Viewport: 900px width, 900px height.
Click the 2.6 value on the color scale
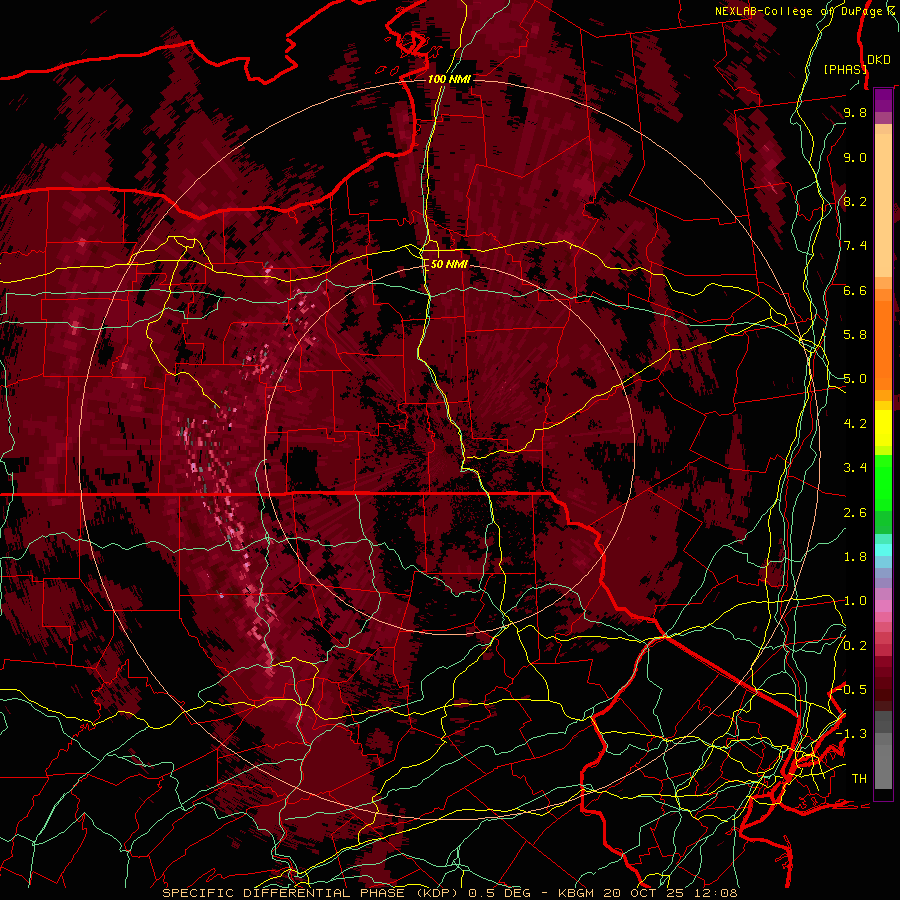[855, 513]
